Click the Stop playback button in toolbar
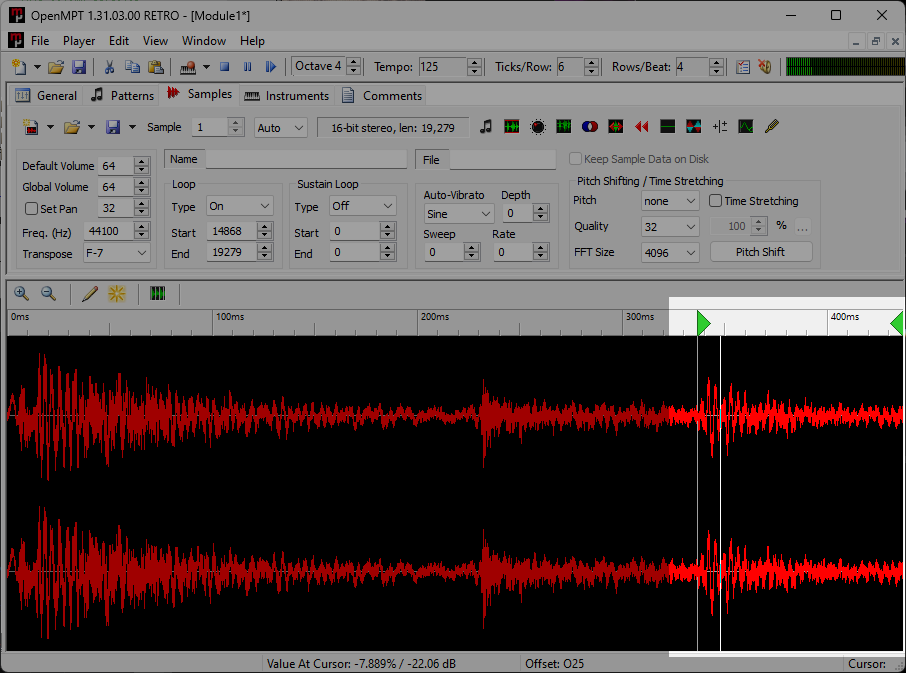The image size is (906, 673). 225,67
